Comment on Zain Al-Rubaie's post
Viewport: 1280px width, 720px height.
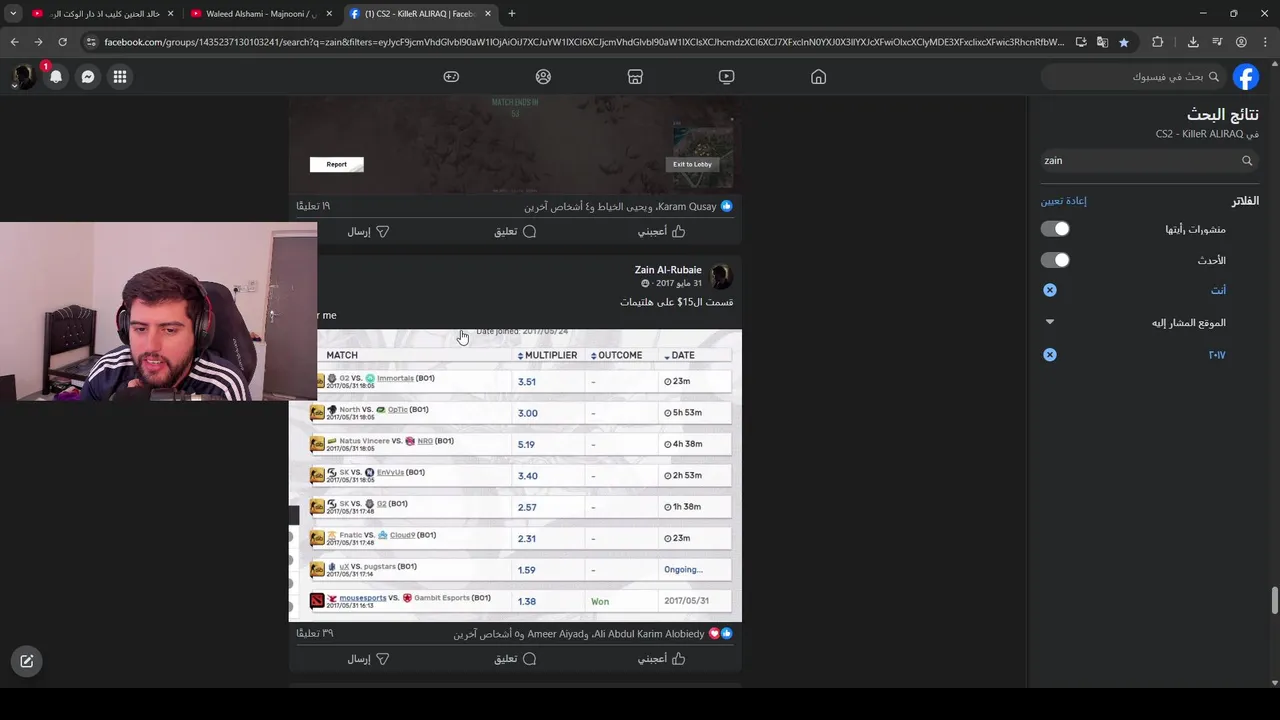pos(515,659)
